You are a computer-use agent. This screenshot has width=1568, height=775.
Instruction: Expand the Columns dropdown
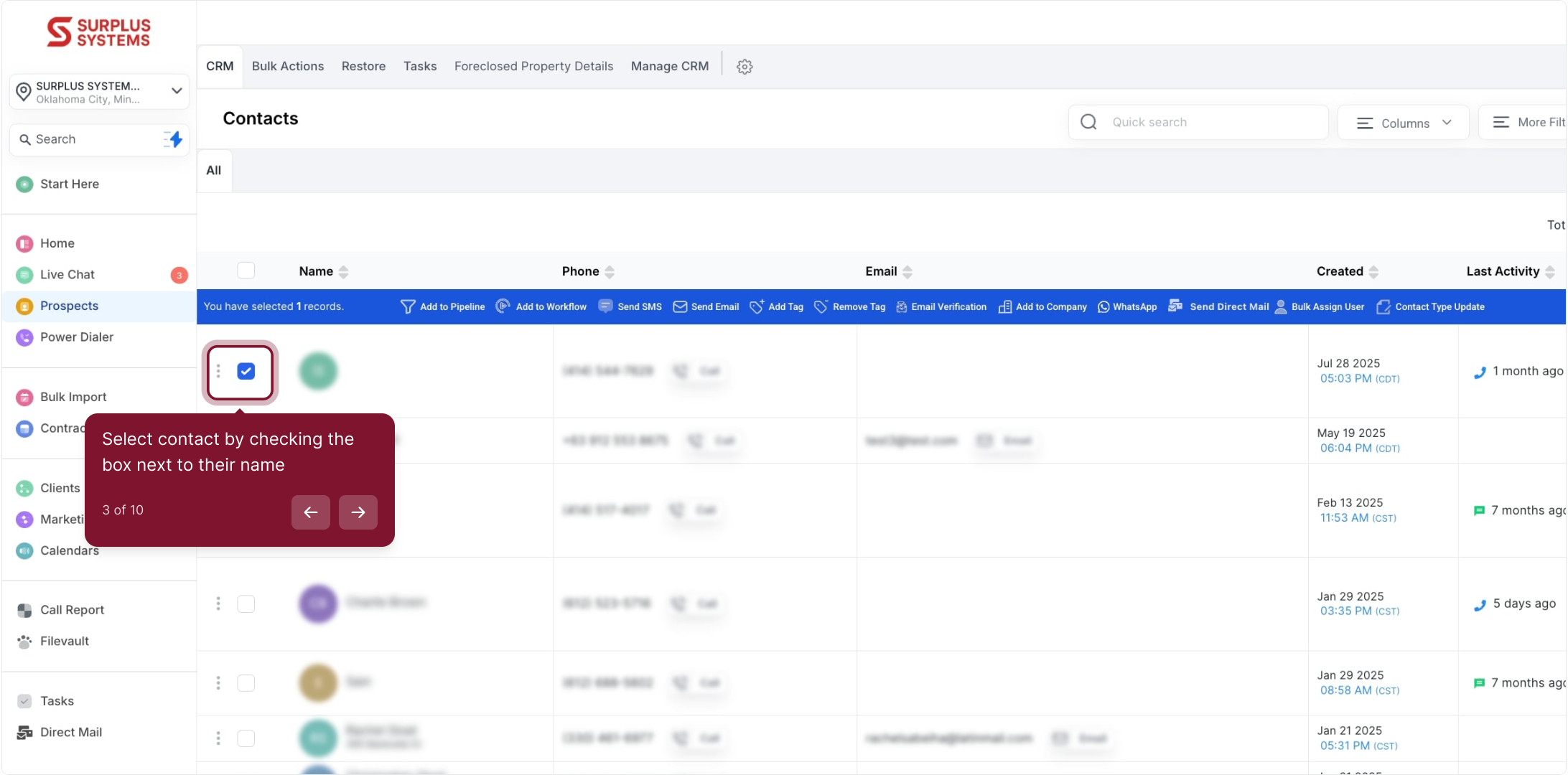coord(1404,123)
